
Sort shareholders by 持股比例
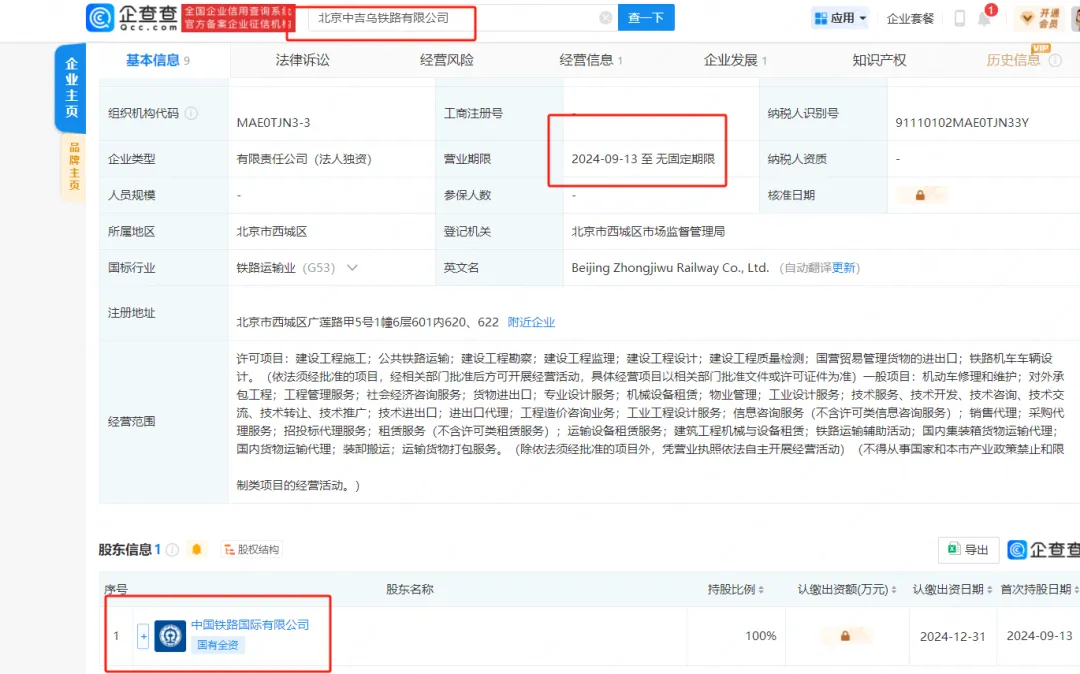point(761,589)
